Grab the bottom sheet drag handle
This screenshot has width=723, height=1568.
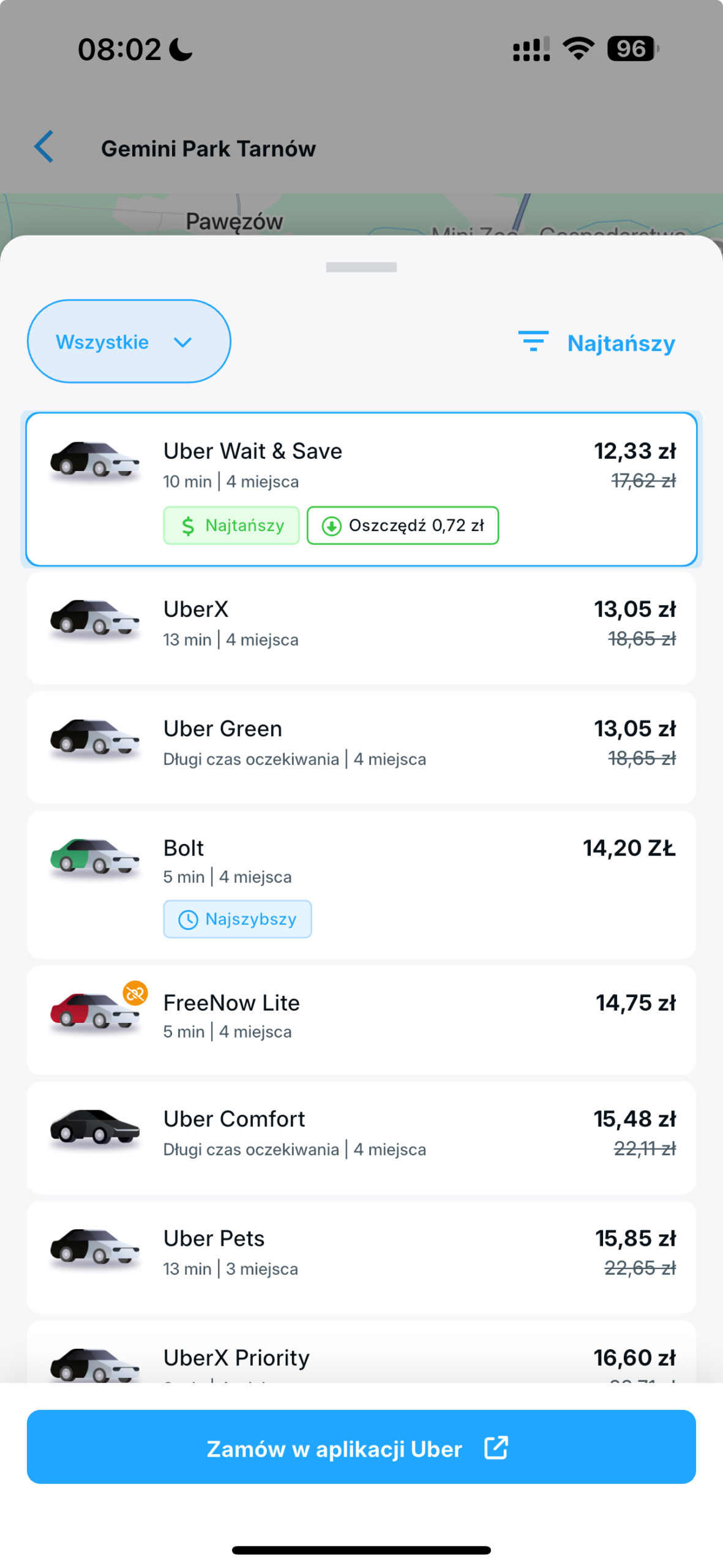pyautogui.click(x=361, y=267)
